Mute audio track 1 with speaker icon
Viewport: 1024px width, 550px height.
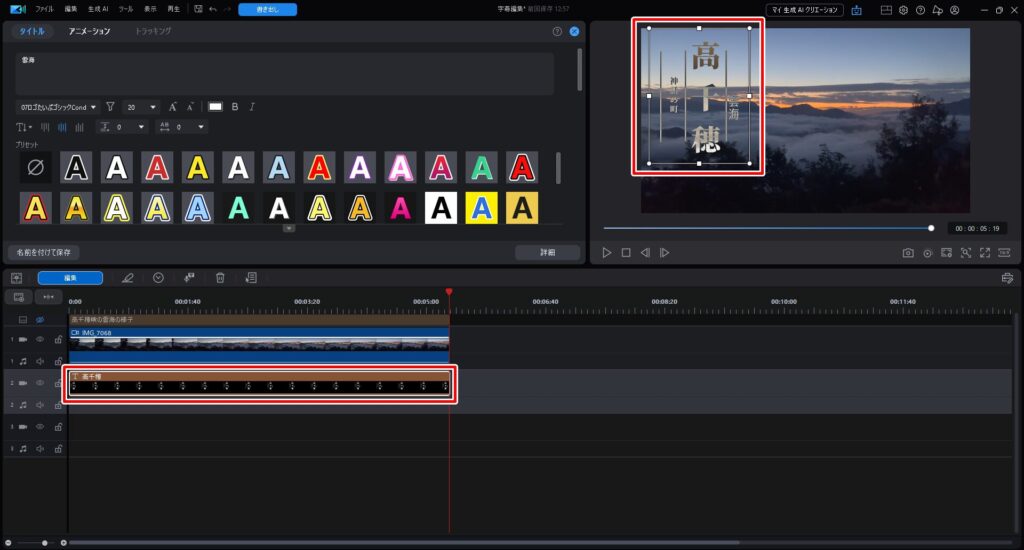(40, 361)
